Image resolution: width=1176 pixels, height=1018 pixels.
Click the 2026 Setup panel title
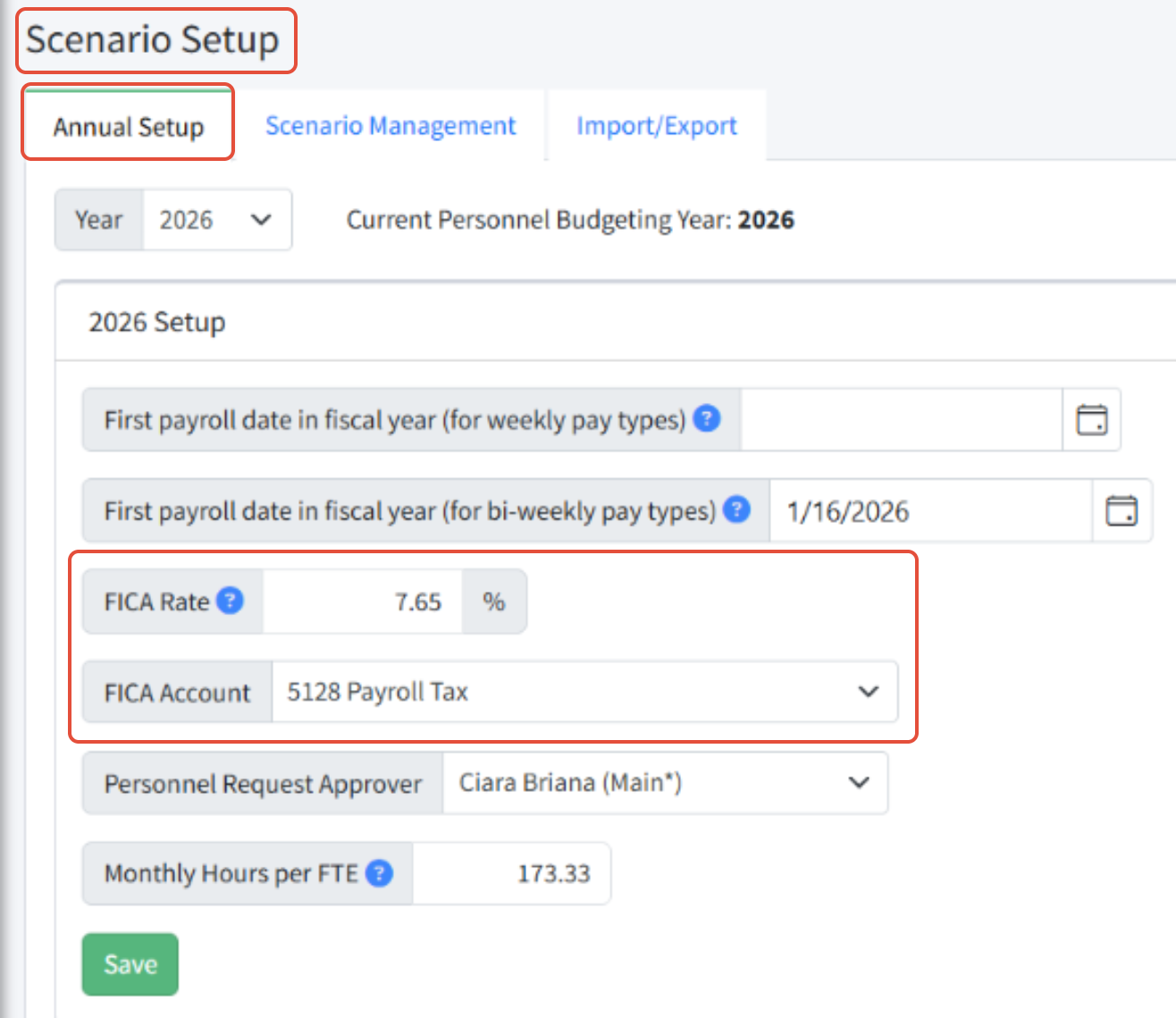pos(157,322)
